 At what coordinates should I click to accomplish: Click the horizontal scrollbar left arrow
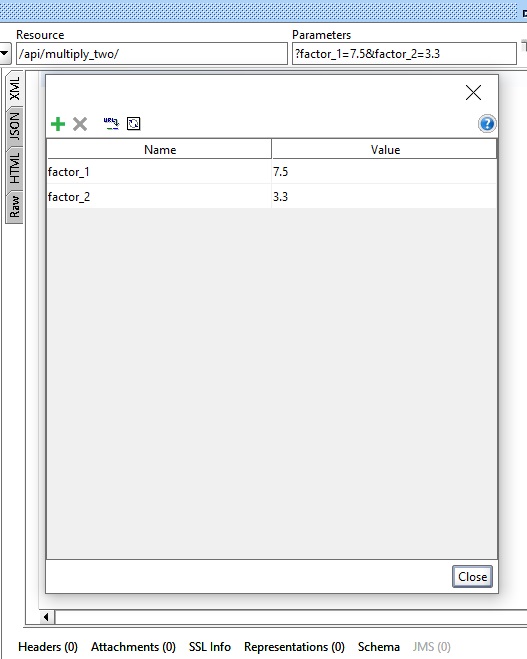[x=46, y=617]
